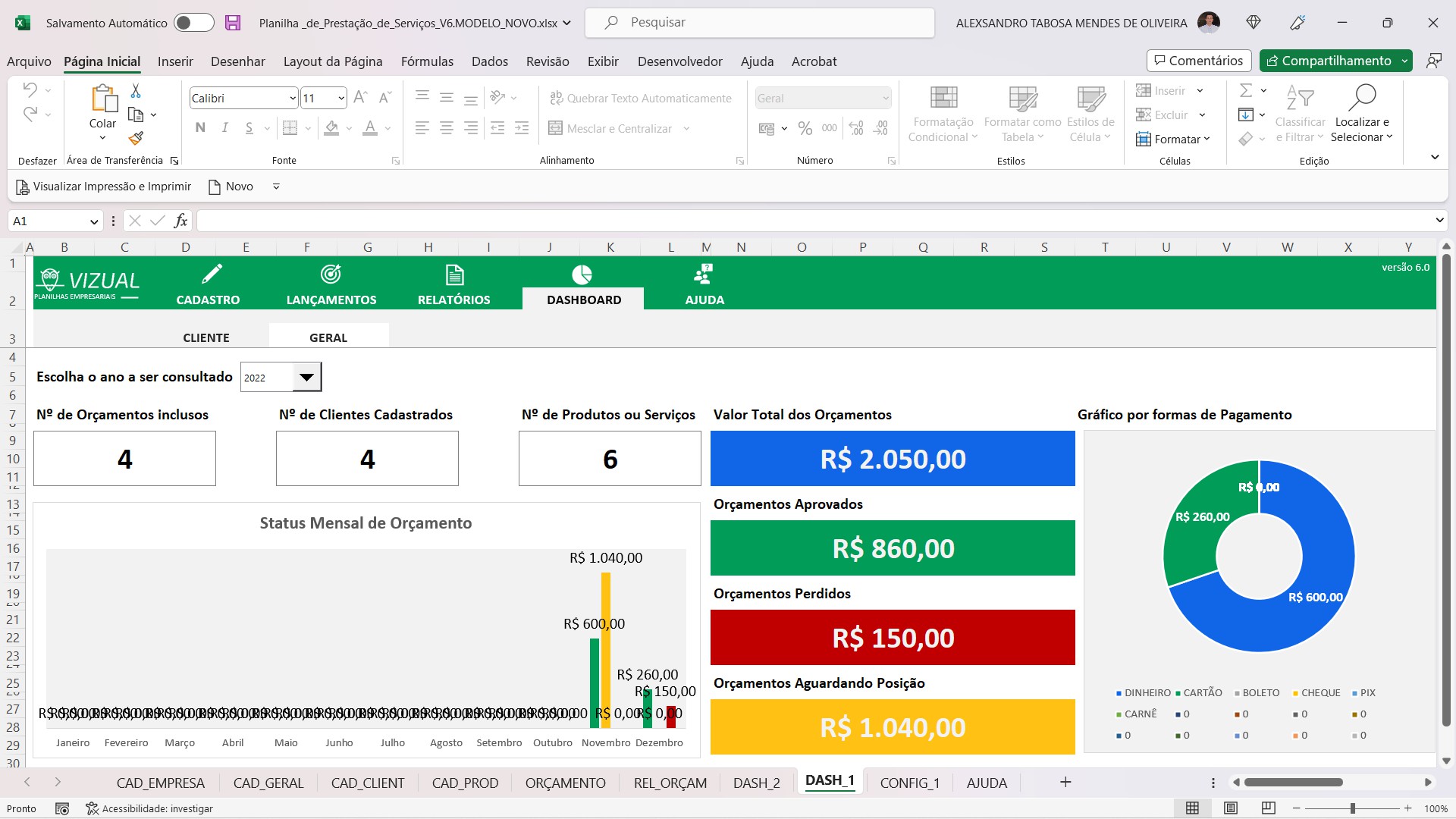1456x819 pixels.
Task: Toggle Italic formatting
Action: [224, 127]
